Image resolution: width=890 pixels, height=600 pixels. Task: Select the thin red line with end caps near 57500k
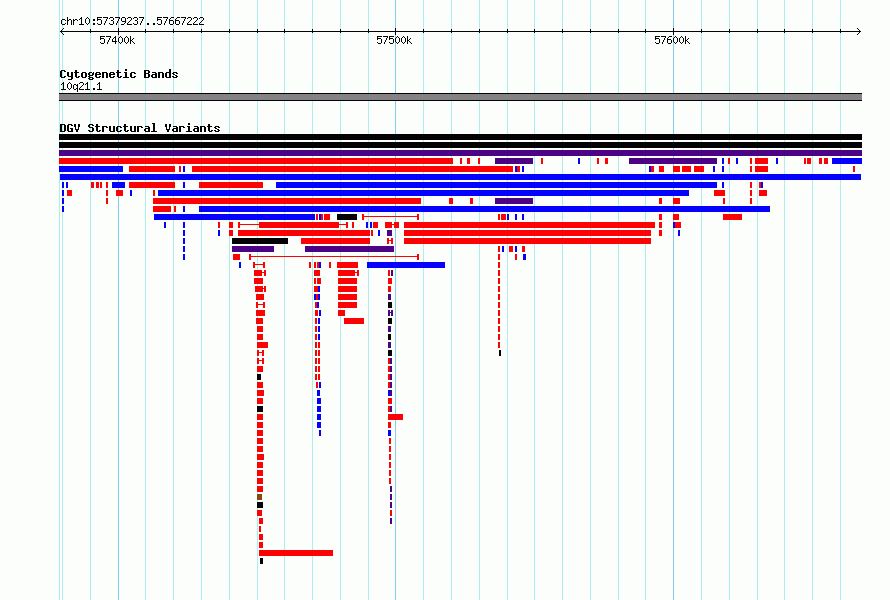(391, 217)
